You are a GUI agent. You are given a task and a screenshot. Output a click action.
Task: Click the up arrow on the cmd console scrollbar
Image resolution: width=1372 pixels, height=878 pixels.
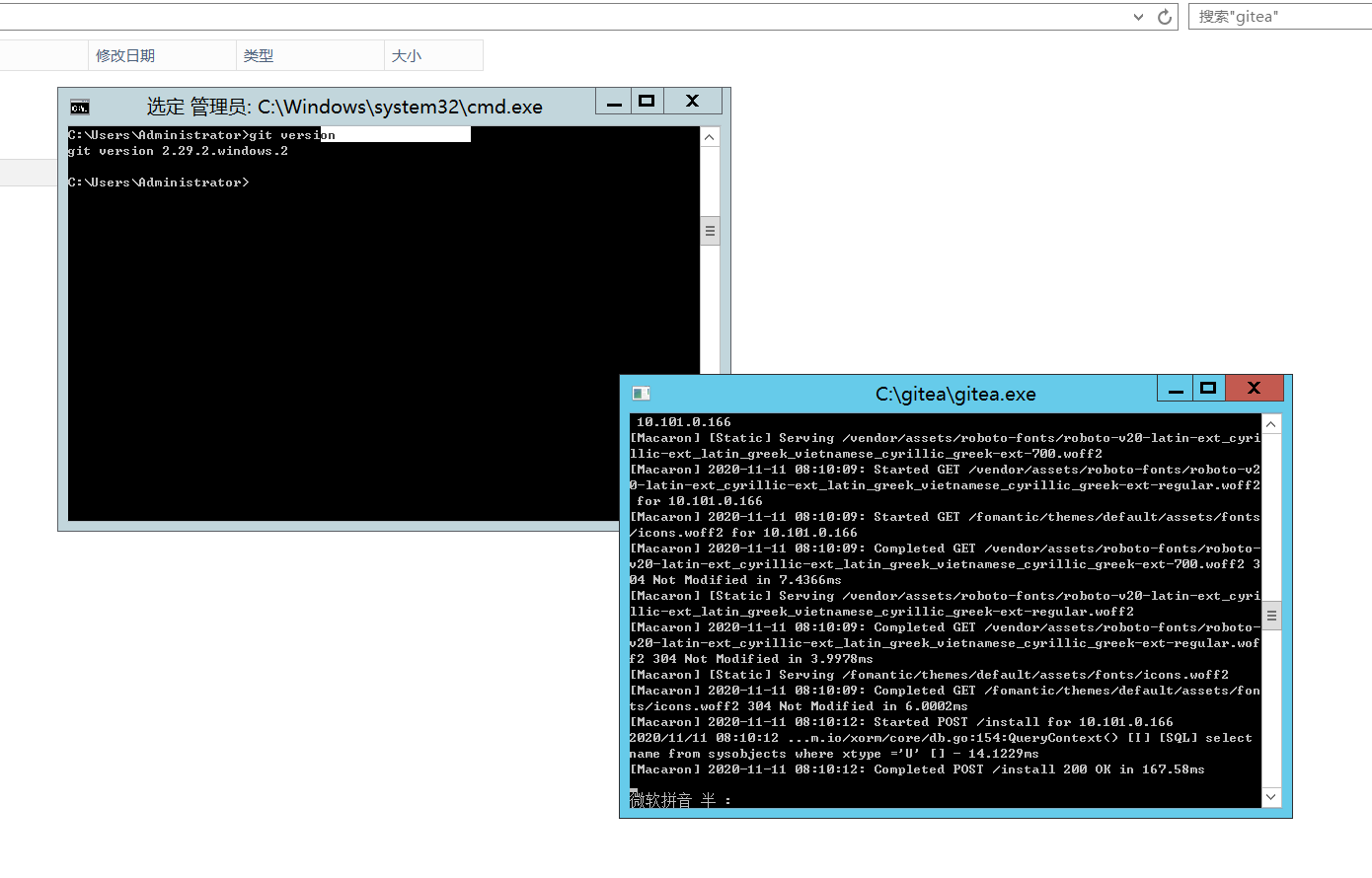(x=710, y=136)
